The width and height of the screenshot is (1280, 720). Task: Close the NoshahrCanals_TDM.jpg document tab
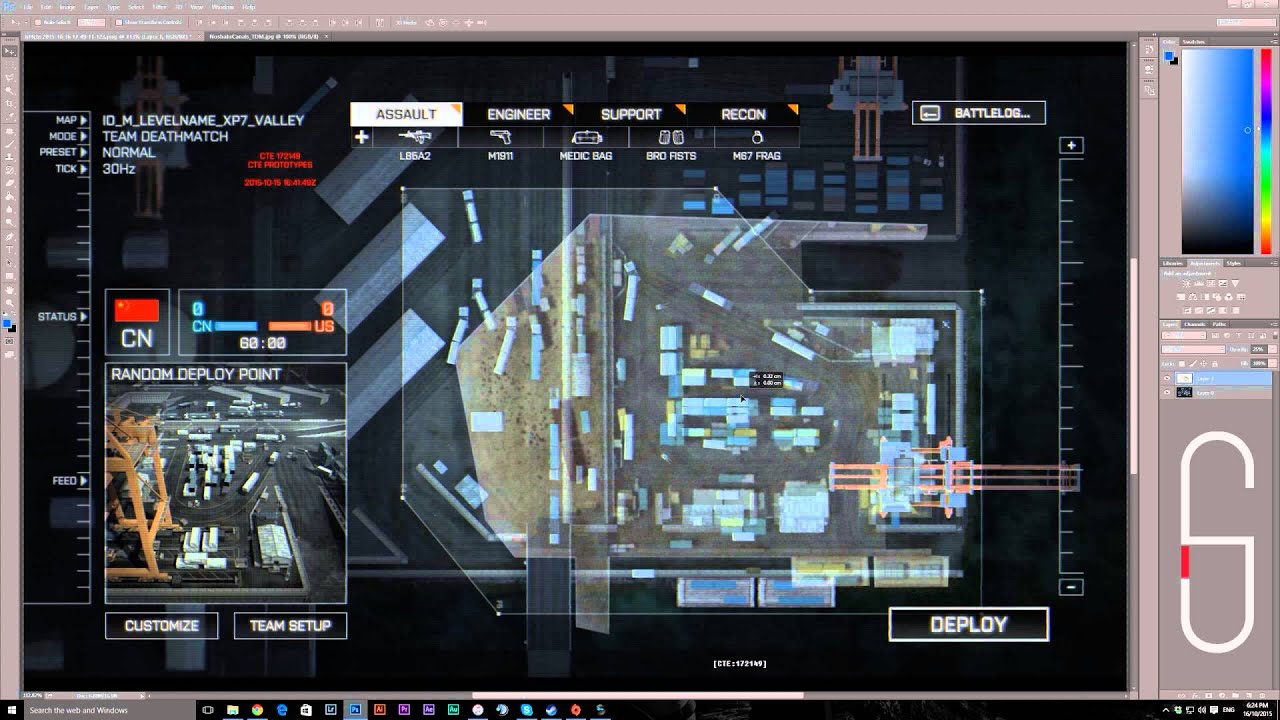point(327,37)
